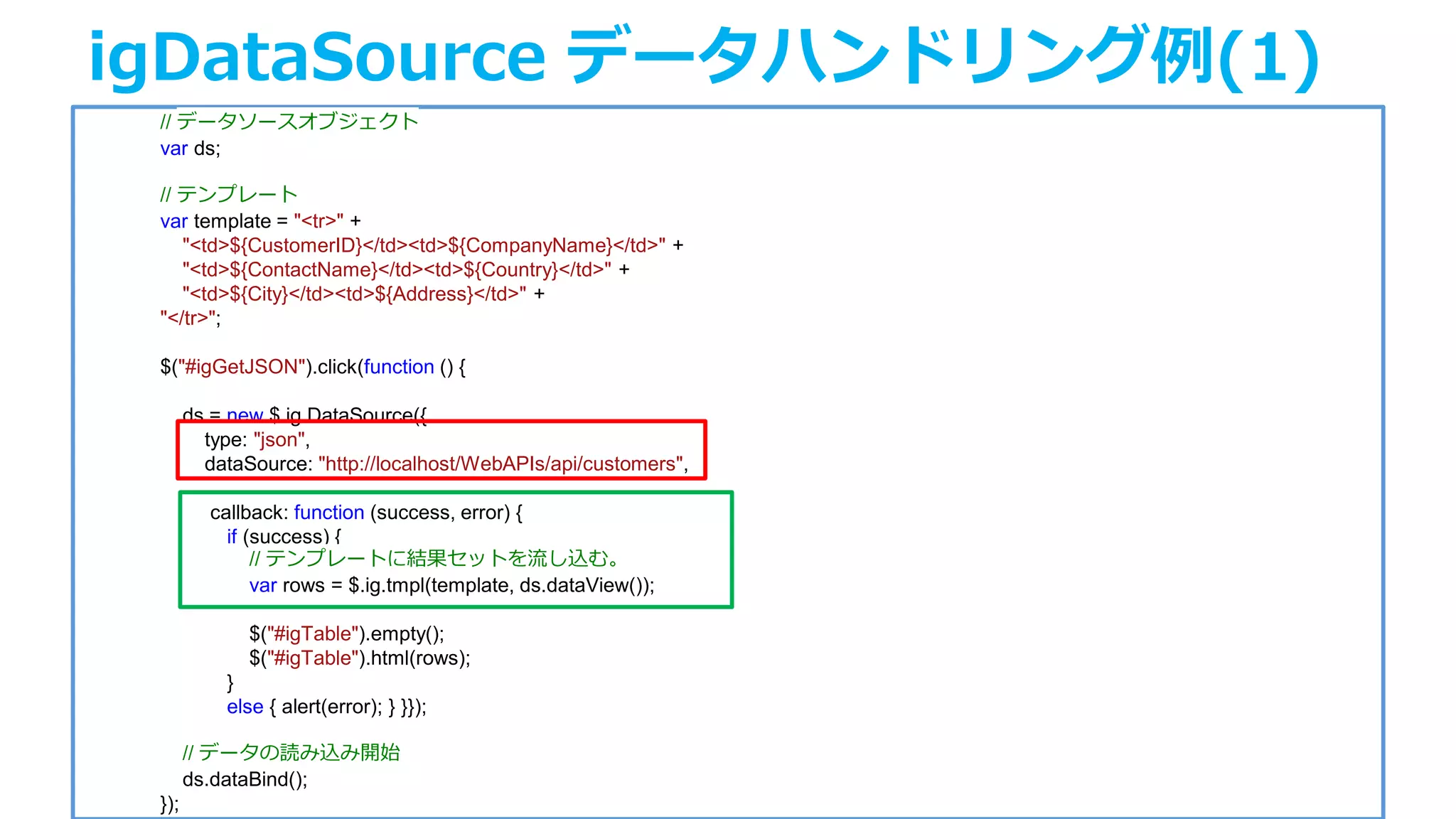The height and width of the screenshot is (819, 1456).
Task: Click the 'if (success) {' line
Action: (x=284, y=536)
